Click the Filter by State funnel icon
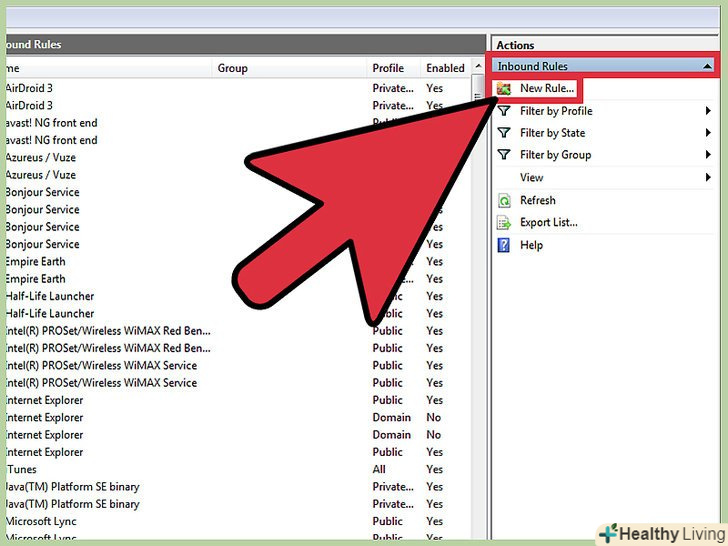 [x=504, y=133]
